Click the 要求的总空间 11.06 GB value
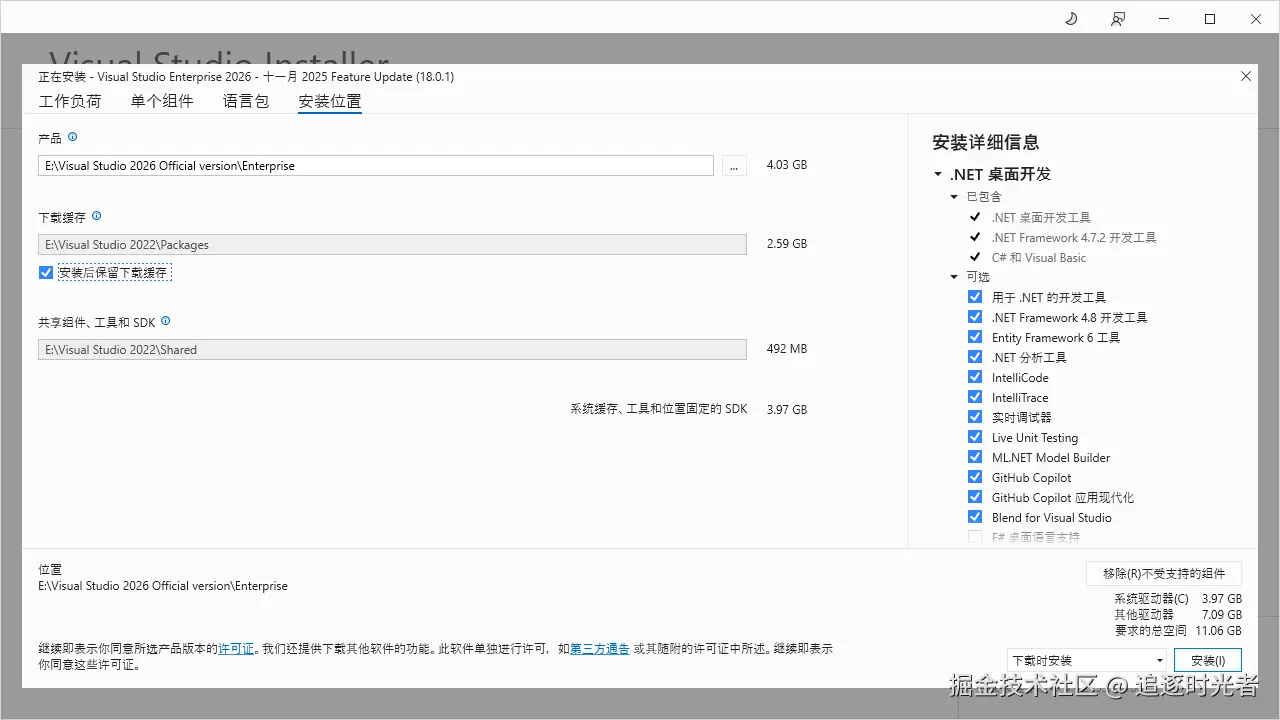This screenshot has height=720, width=1280. 1219,631
